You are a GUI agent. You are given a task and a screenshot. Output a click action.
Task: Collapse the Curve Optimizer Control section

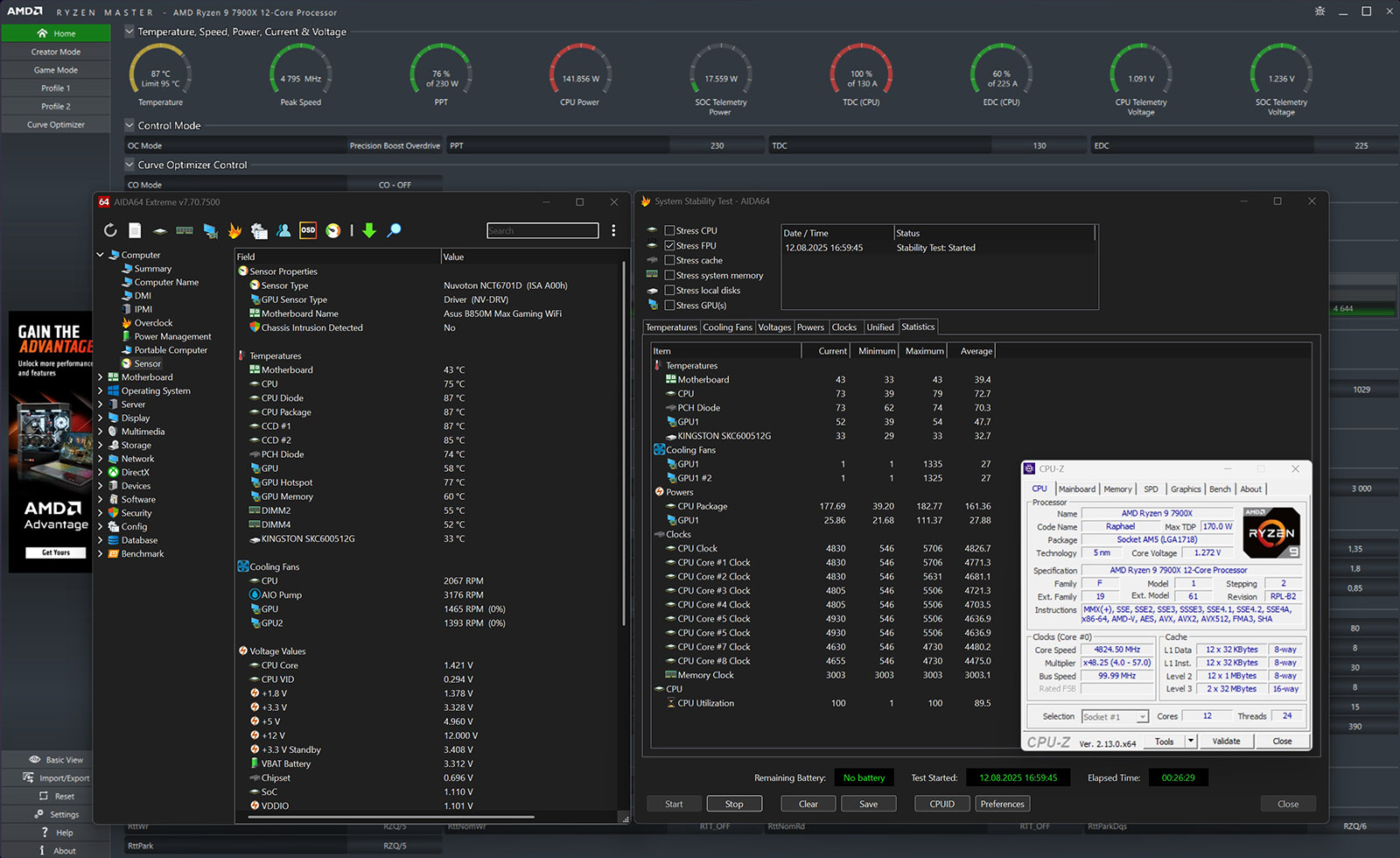[x=129, y=165]
